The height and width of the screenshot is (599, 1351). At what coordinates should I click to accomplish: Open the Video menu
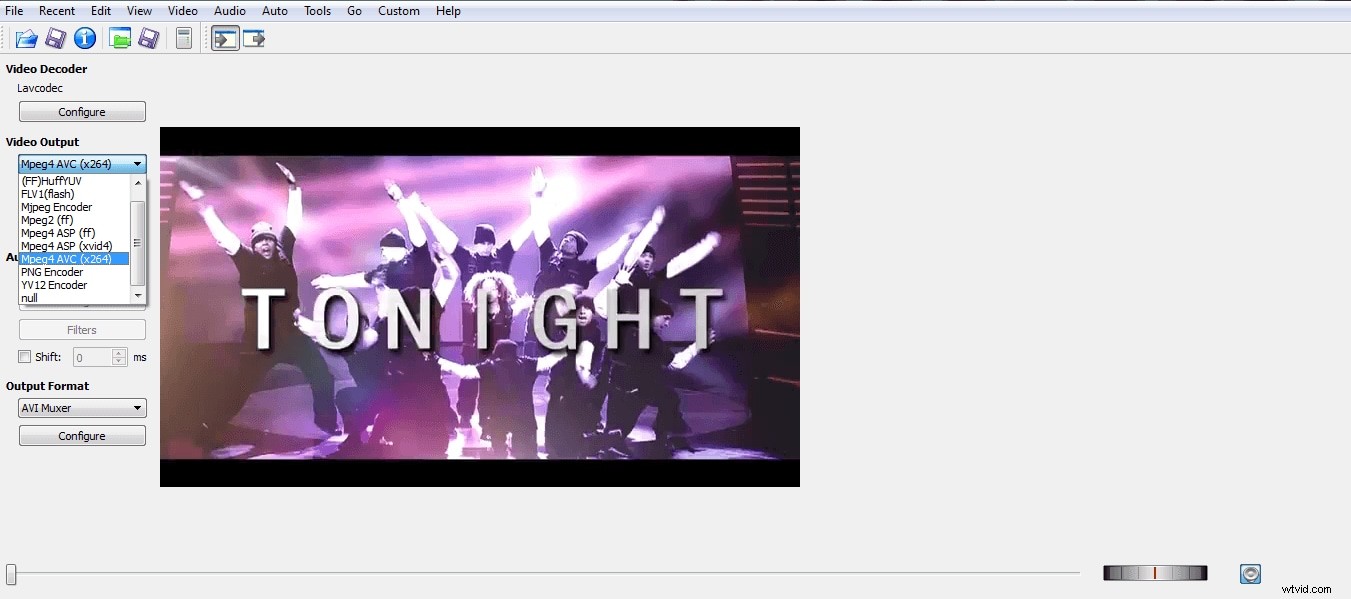pyautogui.click(x=182, y=10)
